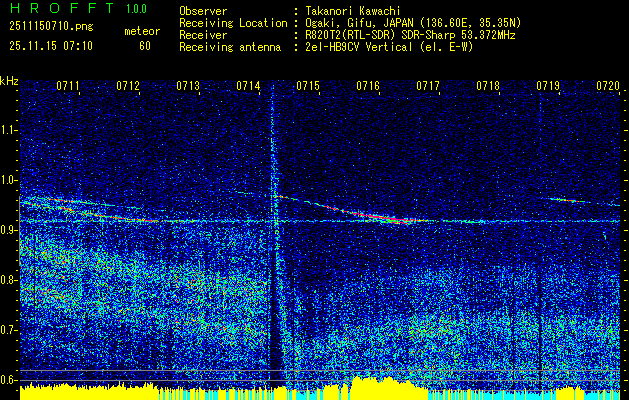
Task: Click the timestamp 25.11.15 07:10
Action: coord(51,46)
